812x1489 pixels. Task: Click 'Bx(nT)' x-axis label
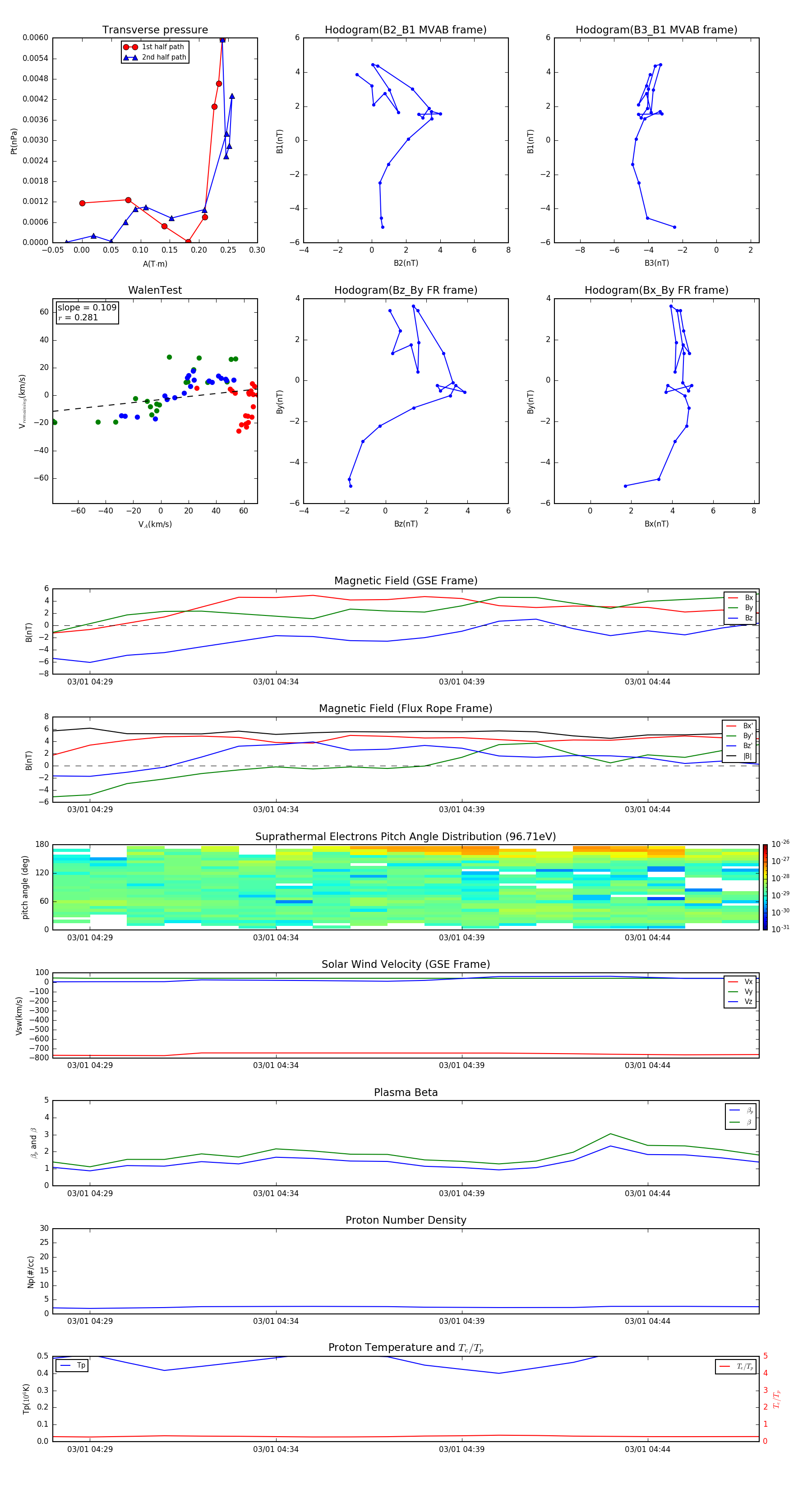656,524
